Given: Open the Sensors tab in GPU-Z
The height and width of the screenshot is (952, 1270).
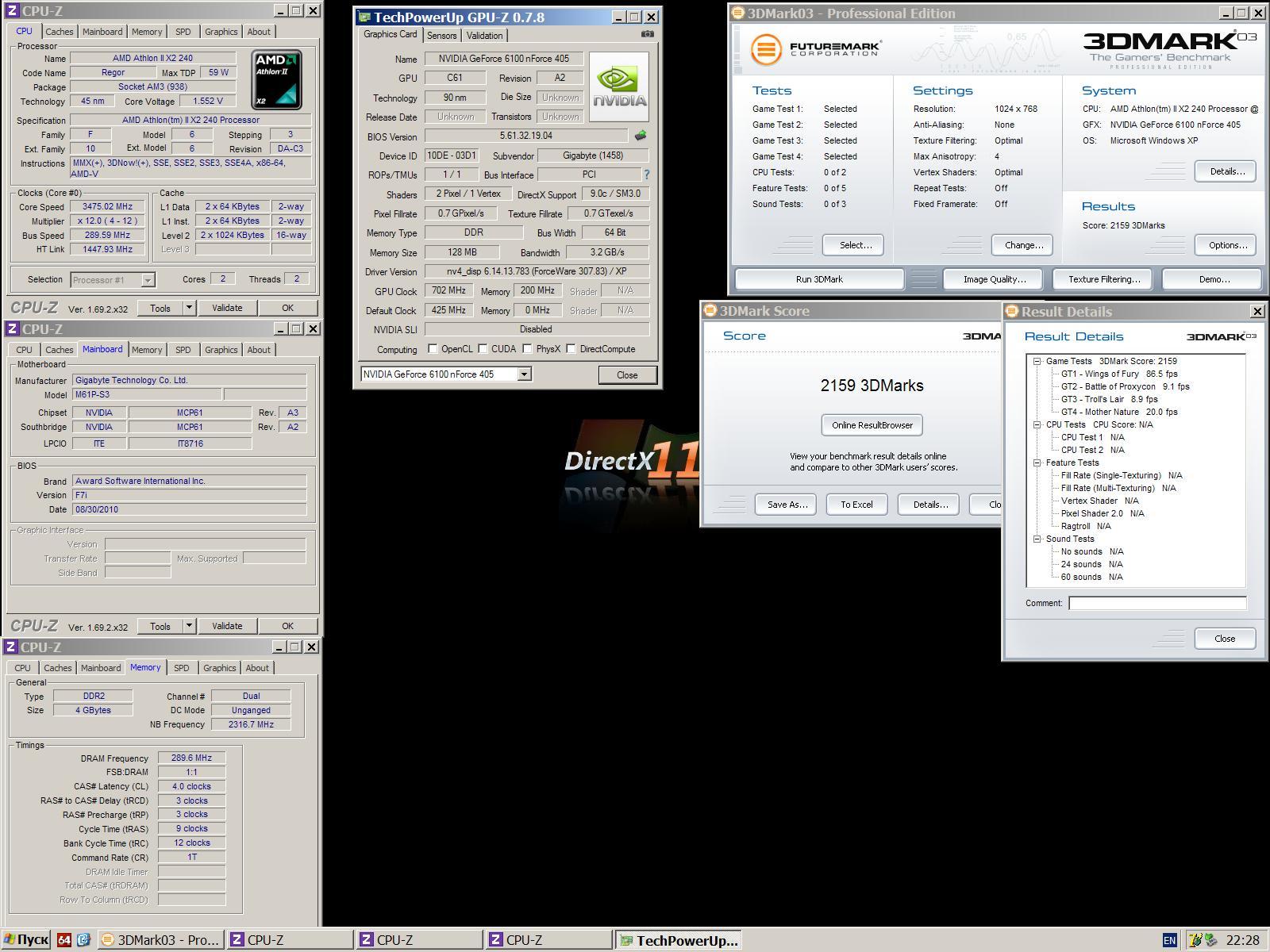Looking at the screenshot, I should (x=441, y=36).
